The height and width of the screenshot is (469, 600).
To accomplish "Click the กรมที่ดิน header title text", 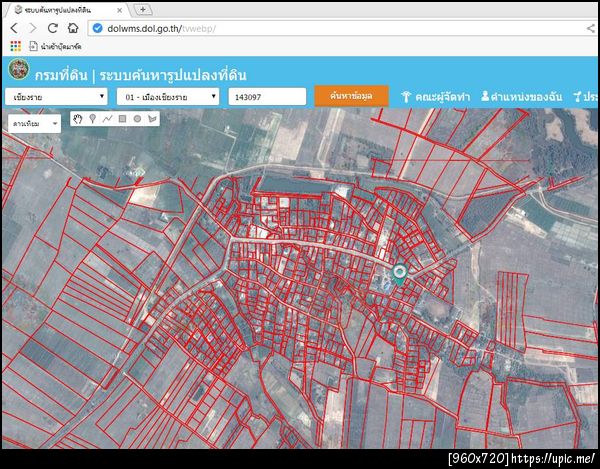I will (x=61, y=75).
